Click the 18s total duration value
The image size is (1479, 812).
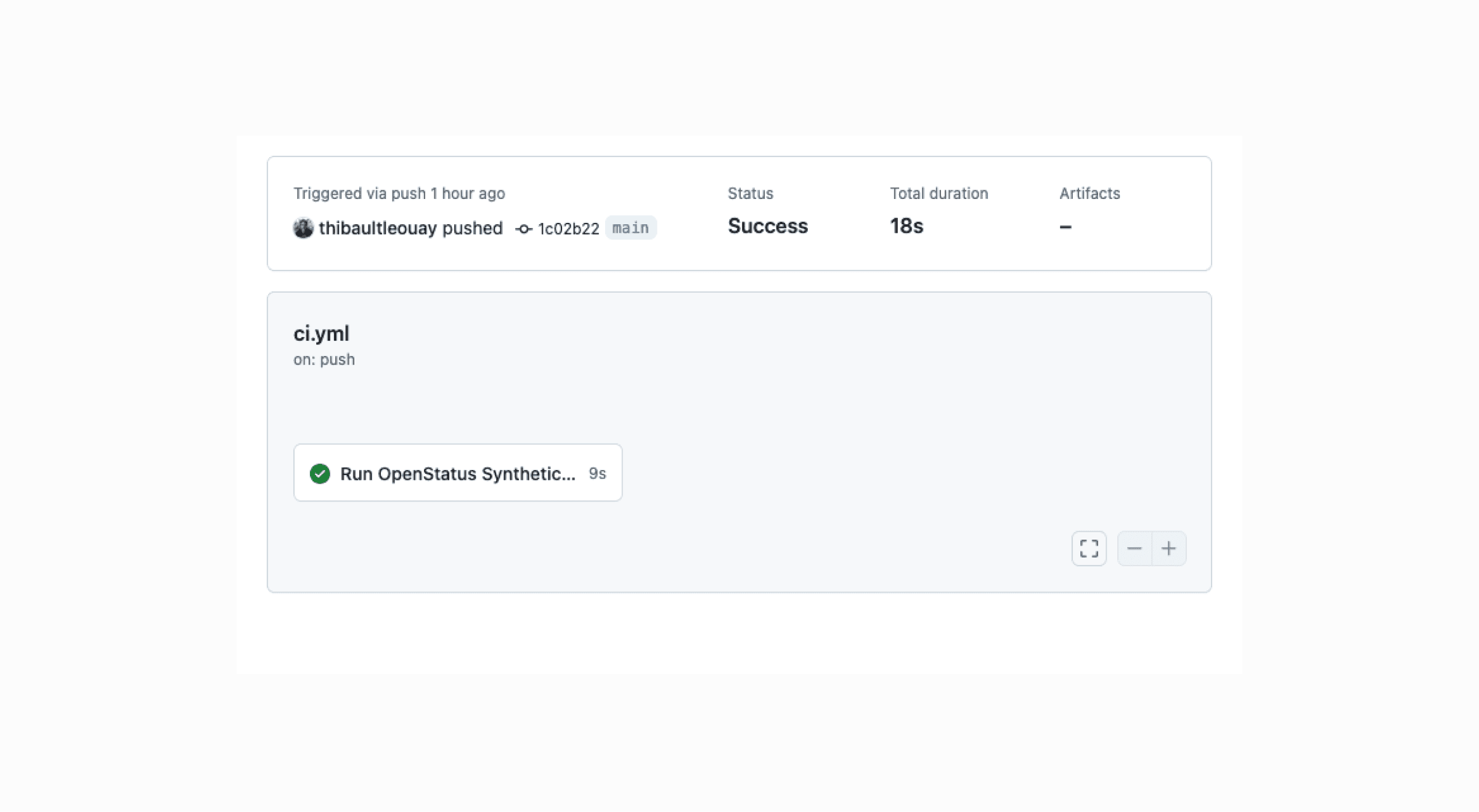pyautogui.click(x=906, y=226)
